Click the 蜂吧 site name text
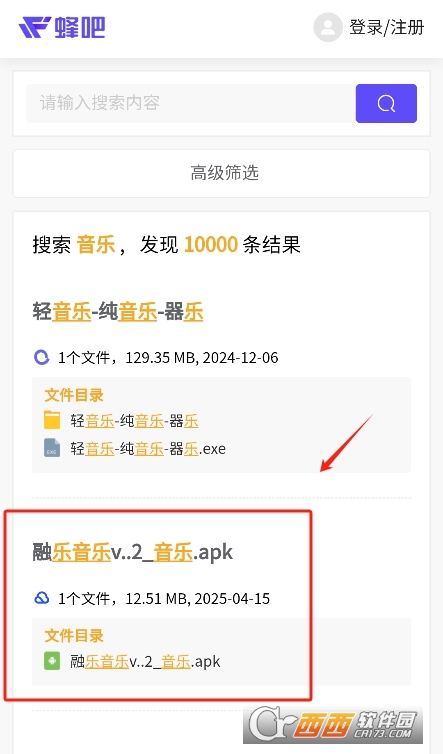443x754 pixels. [x=80, y=27]
